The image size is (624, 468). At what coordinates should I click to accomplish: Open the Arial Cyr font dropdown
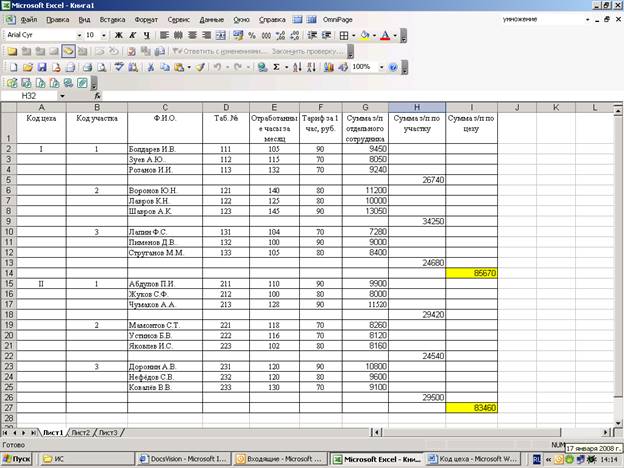tap(76, 35)
